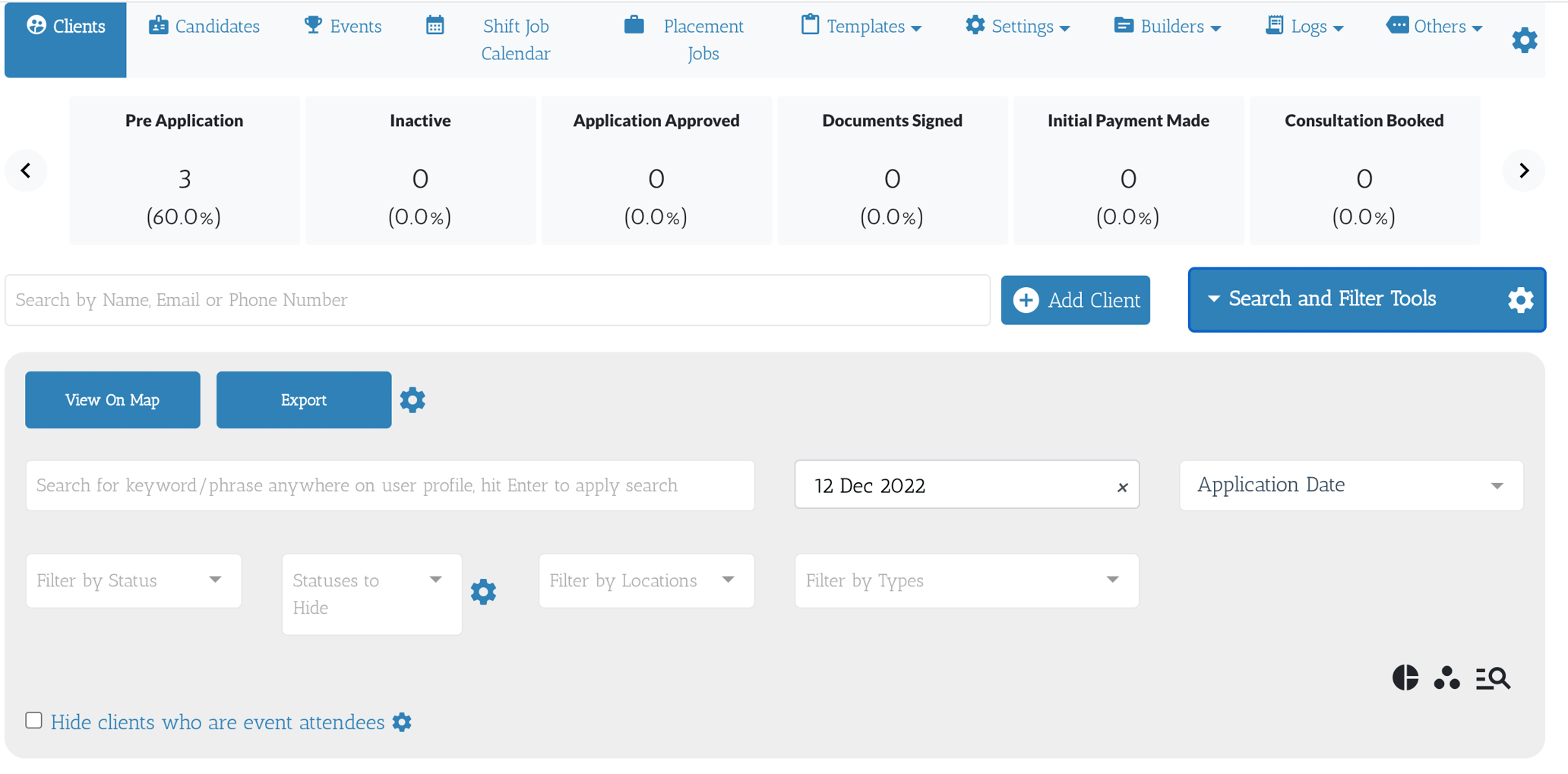
Task: Clear the 12 Dec 2022 date filter
Action: tap(1122, 487)
